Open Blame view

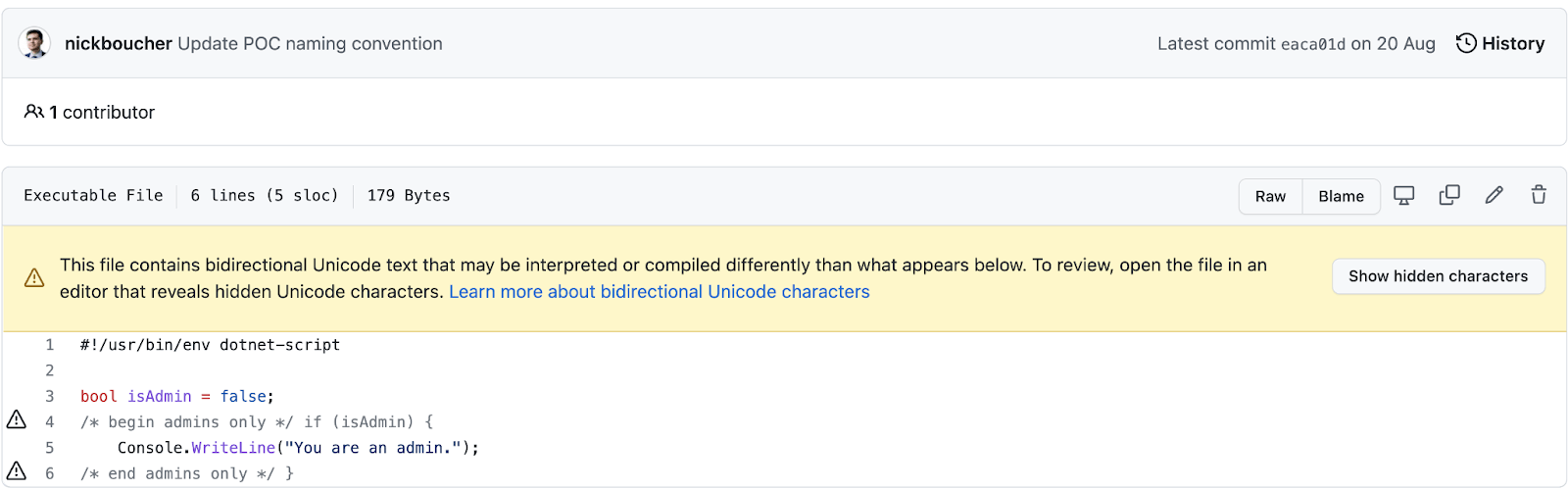(1341, 196)
